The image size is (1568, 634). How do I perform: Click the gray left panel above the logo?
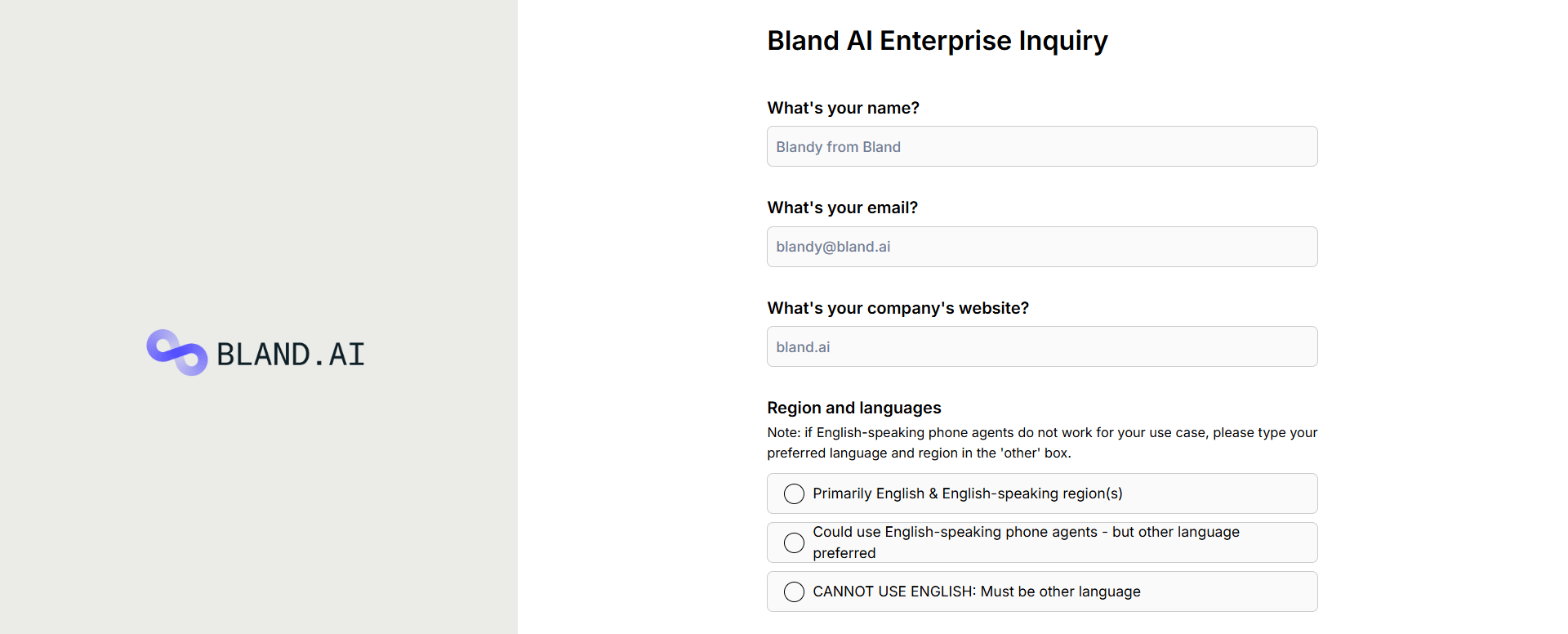tap(258, 163)
